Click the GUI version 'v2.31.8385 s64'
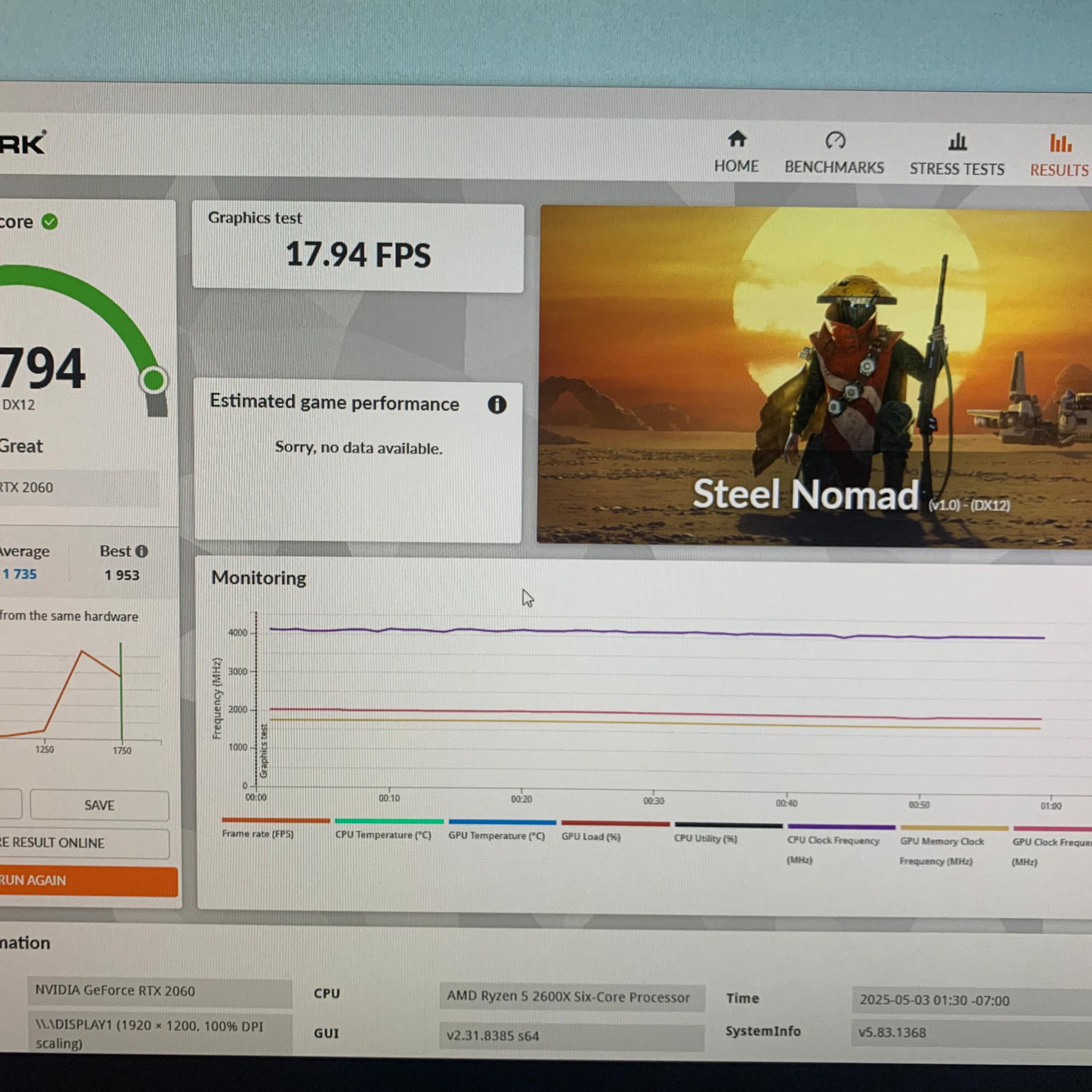The width and height of the screenshot is (1092, 1092). pos(572,1036)
